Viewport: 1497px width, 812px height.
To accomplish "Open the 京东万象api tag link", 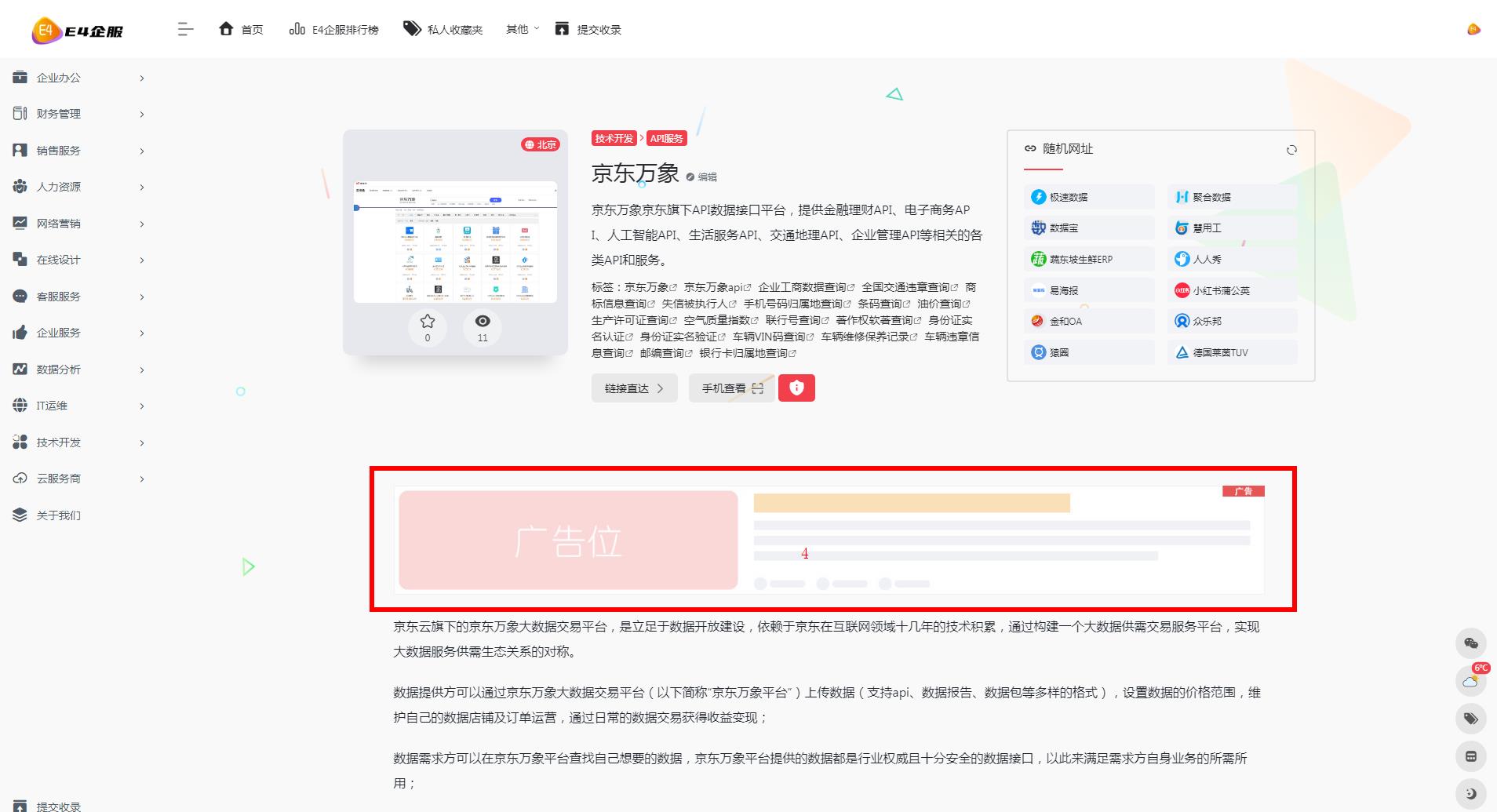I will [x=717, y=287].
